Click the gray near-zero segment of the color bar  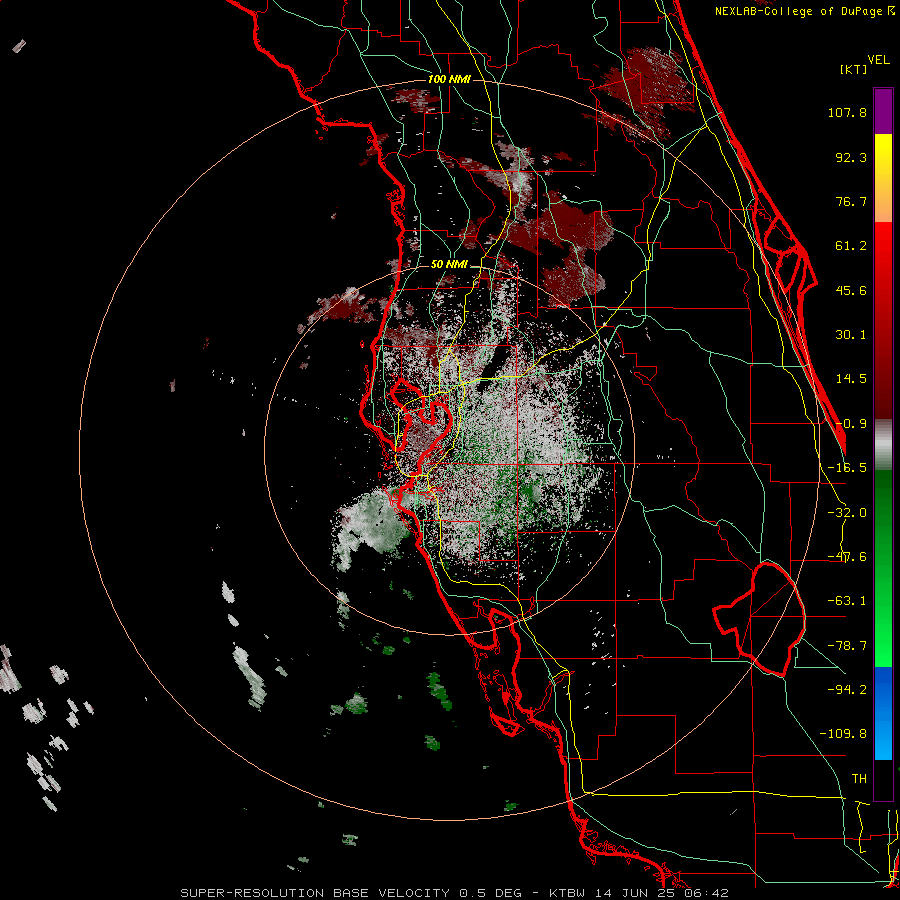(883, 444)
